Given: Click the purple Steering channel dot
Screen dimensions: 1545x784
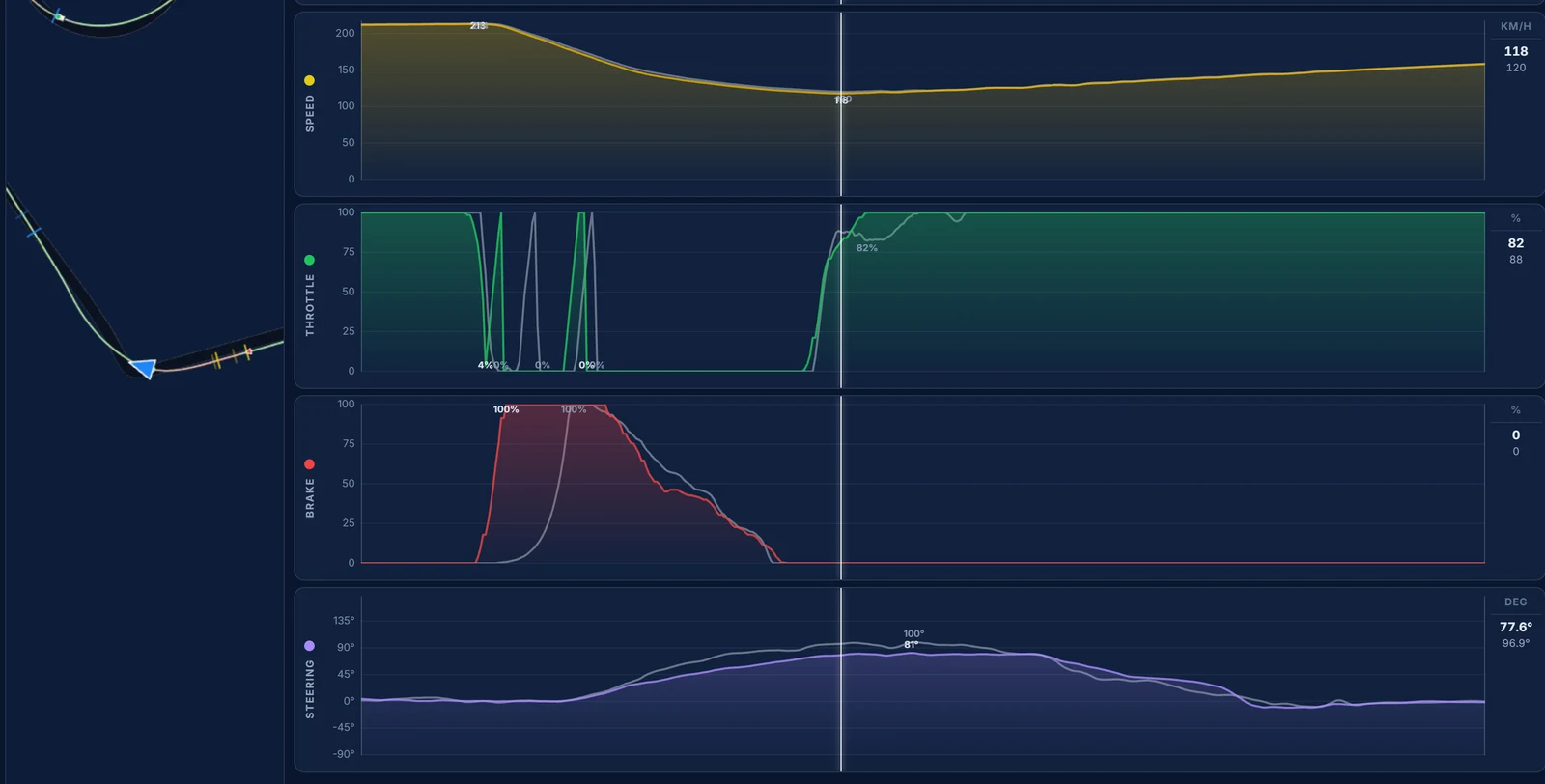Looking at the screenshot, I should point(309,646).
